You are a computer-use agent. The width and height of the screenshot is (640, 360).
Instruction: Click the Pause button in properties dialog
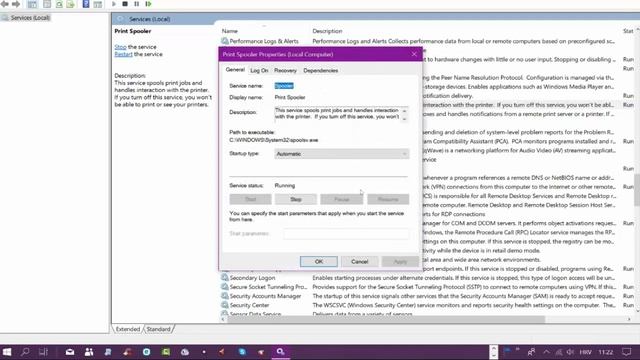[x=342, y=199]
